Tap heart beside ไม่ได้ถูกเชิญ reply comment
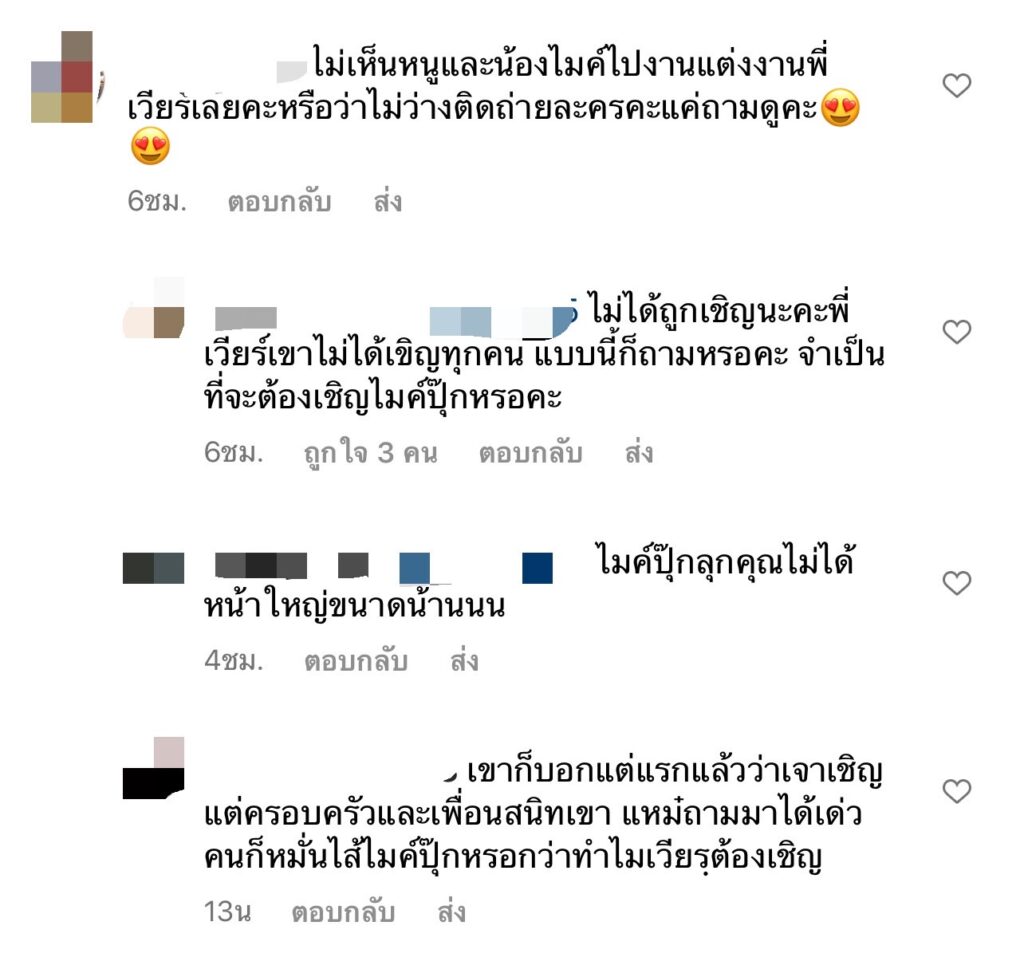The height and width of the screenshot is (965, 1024). pyautogui.click(x=957, y=332)
